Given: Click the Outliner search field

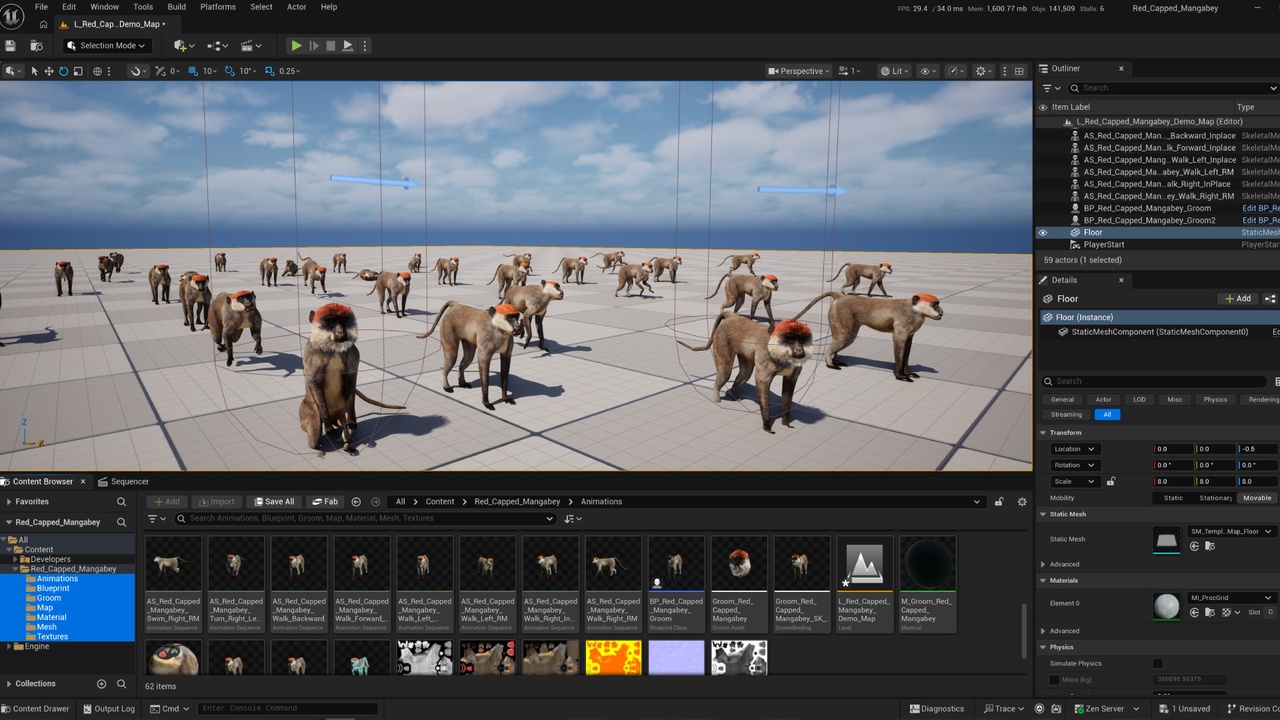Looking at the screenshot, I should click(1172, 88).
